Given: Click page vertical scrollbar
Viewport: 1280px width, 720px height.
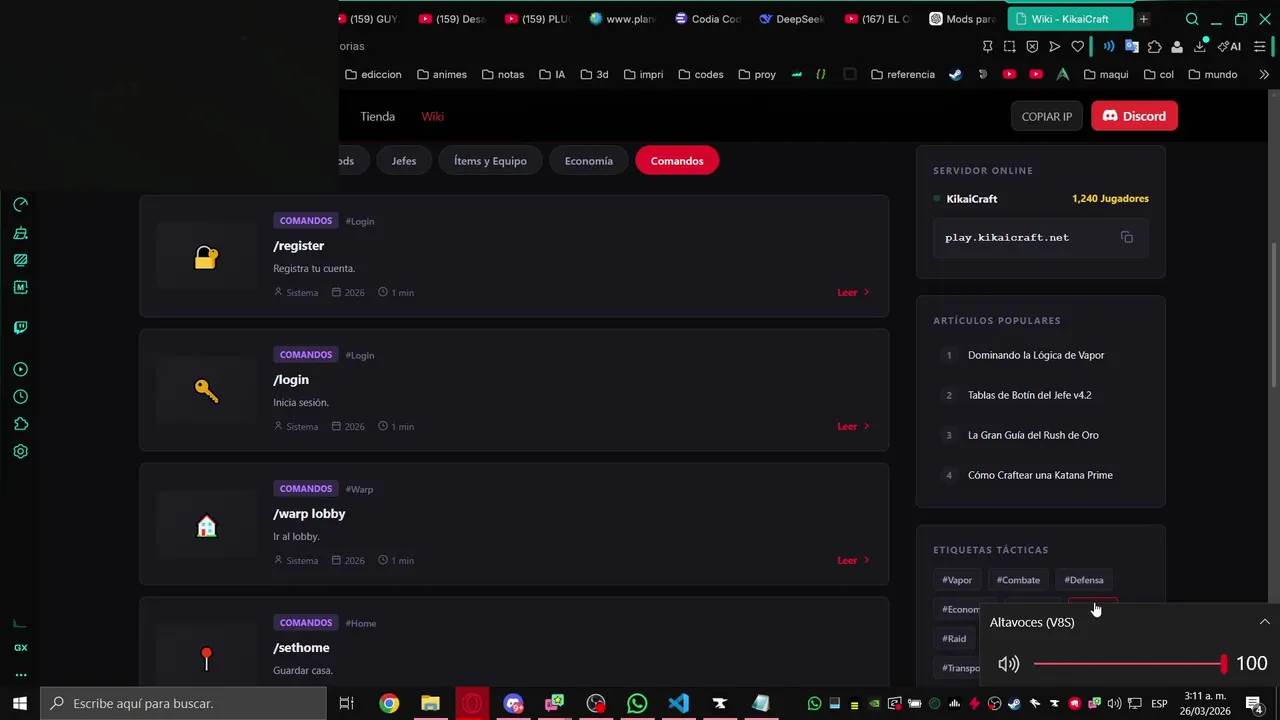Looking at the screenshot, I should click(x=1273, y=315).
